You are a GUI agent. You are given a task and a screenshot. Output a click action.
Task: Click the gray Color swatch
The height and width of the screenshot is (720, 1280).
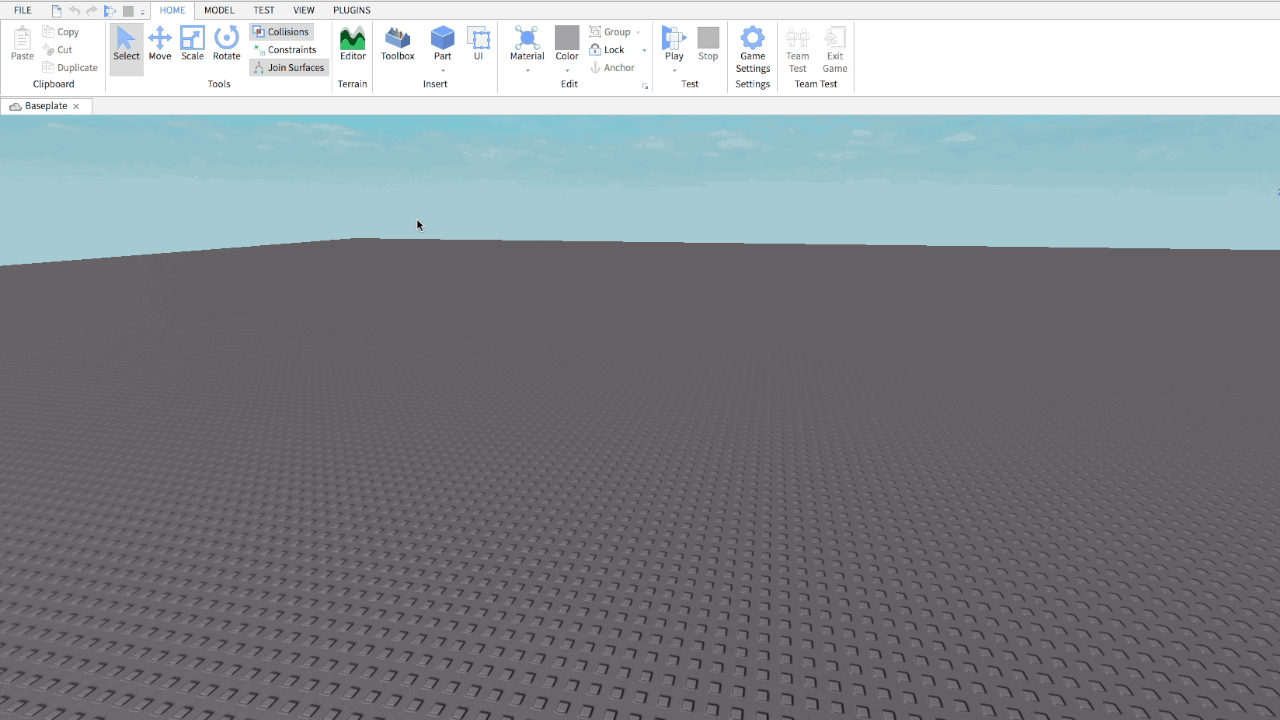click(x=567, y=38)
